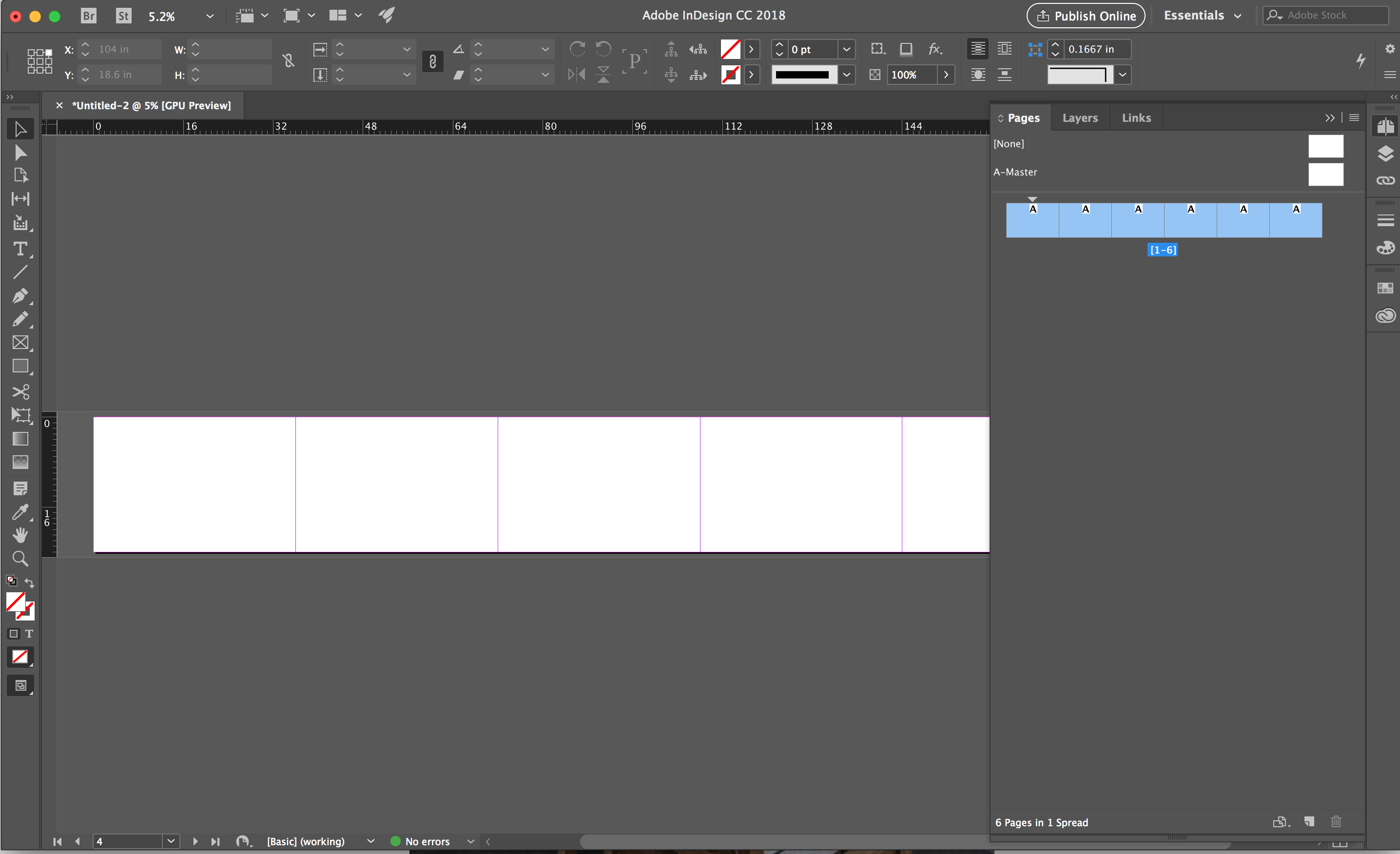Toggle formatting affects text button

29,634
